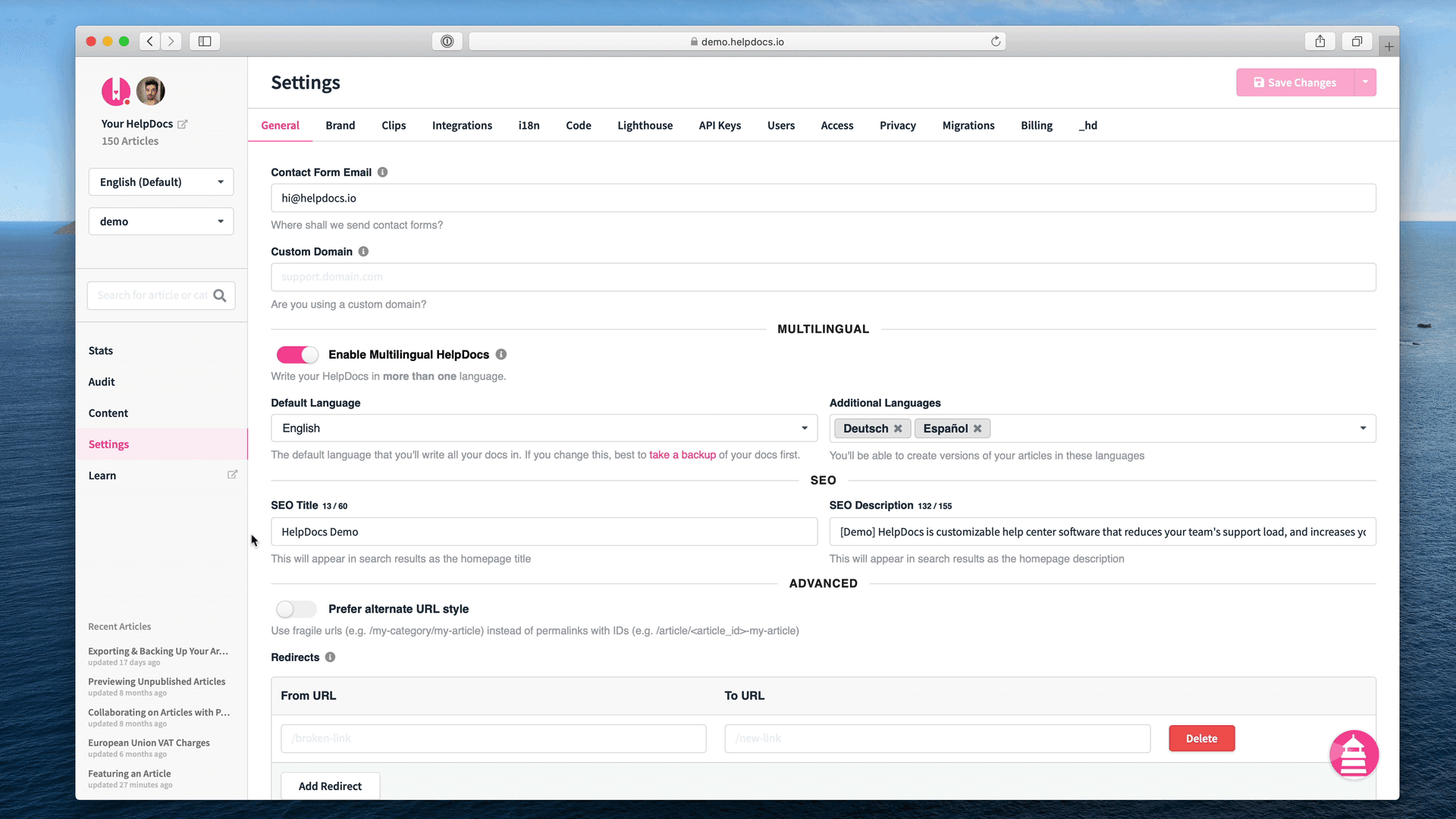Open the Lighthouse tab
1456x819 pixels.
645,126
